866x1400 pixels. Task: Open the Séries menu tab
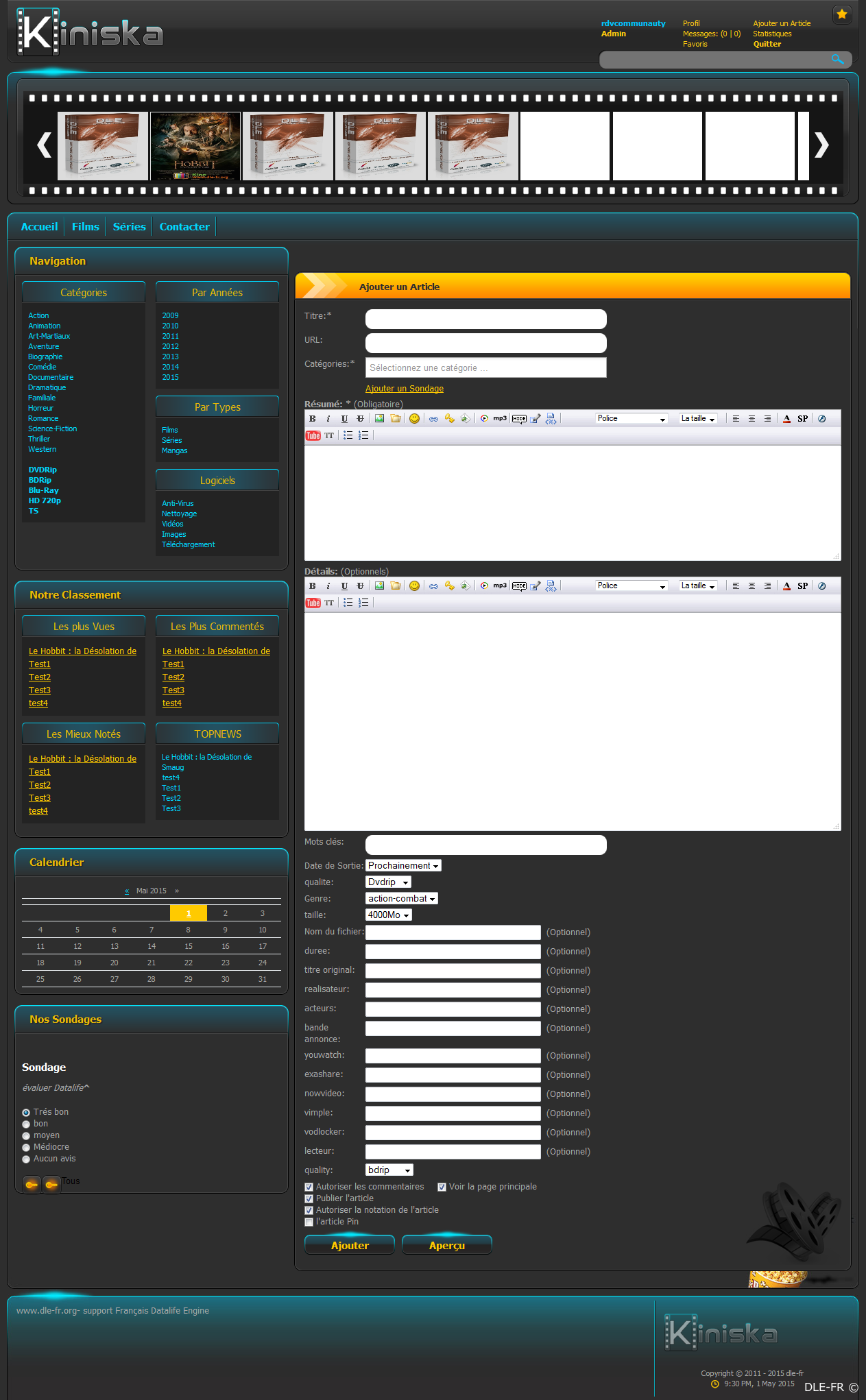point(130,227)
